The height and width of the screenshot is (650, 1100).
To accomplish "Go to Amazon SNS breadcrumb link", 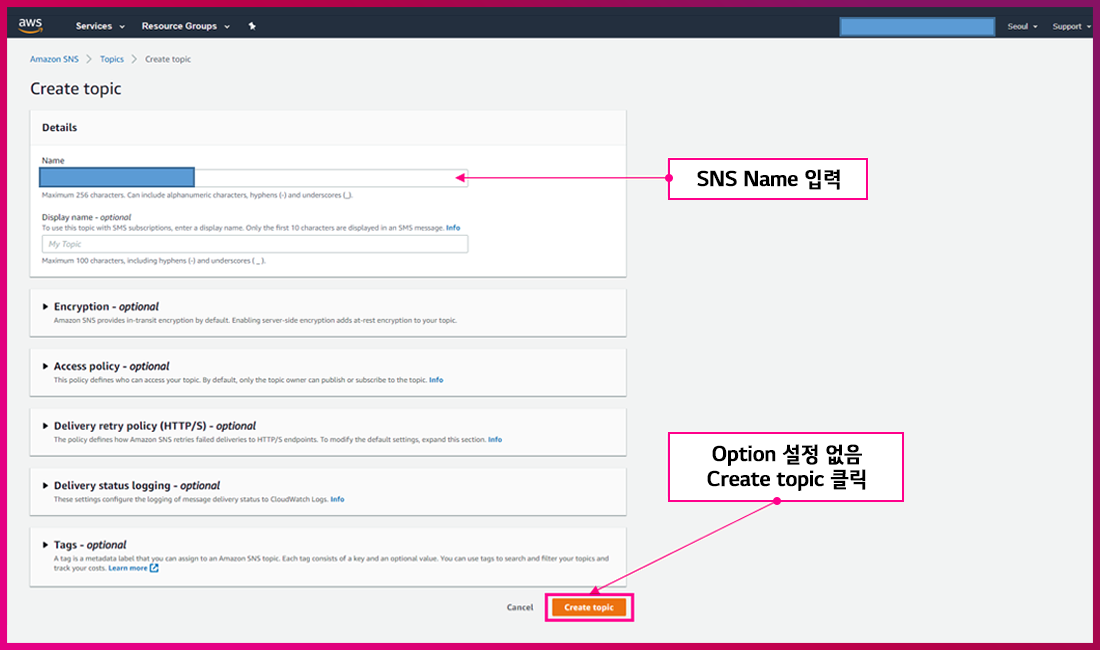I will click(54, 59).
